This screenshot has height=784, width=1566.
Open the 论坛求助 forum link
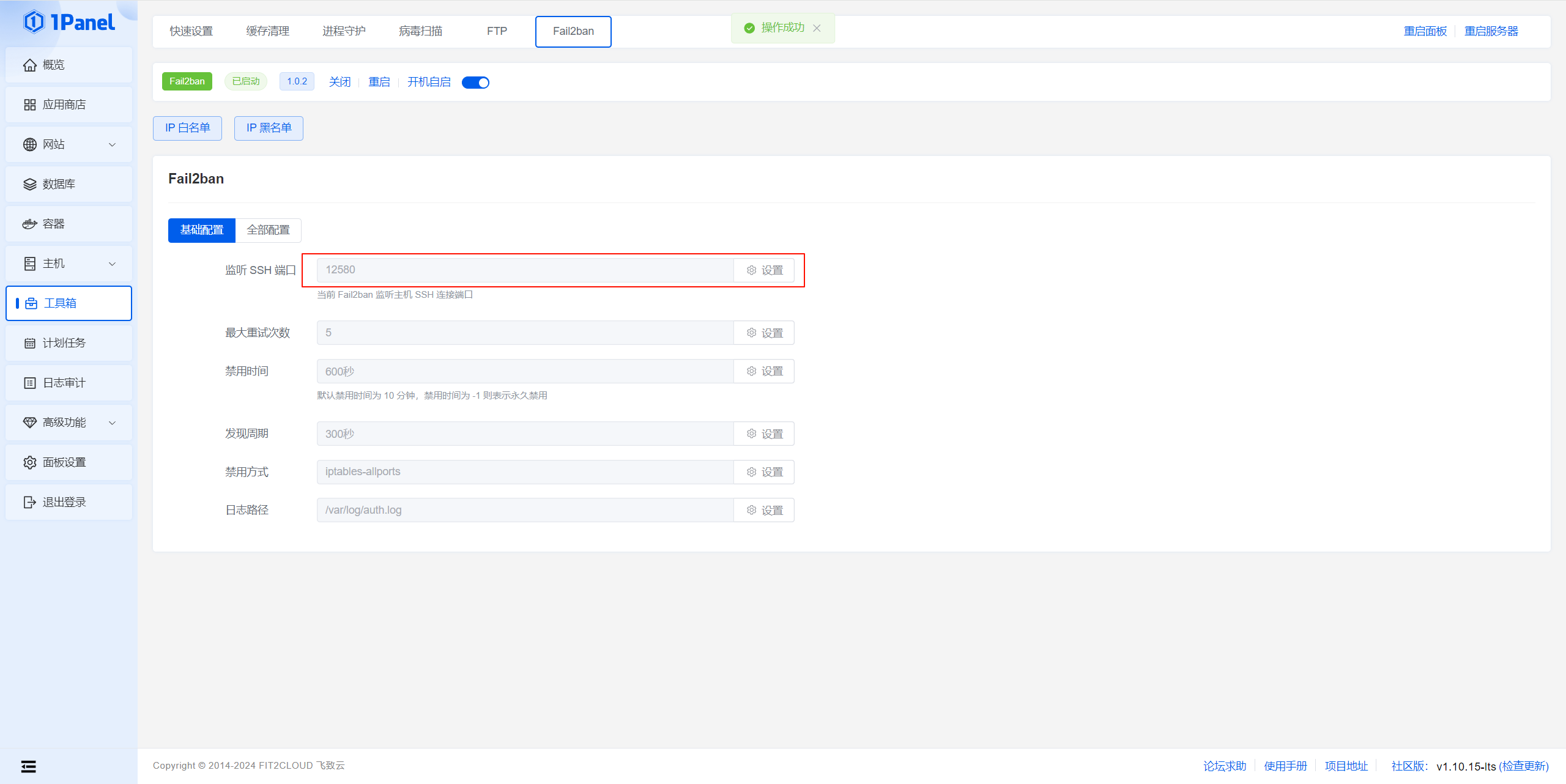click(x=1225, y=766)
